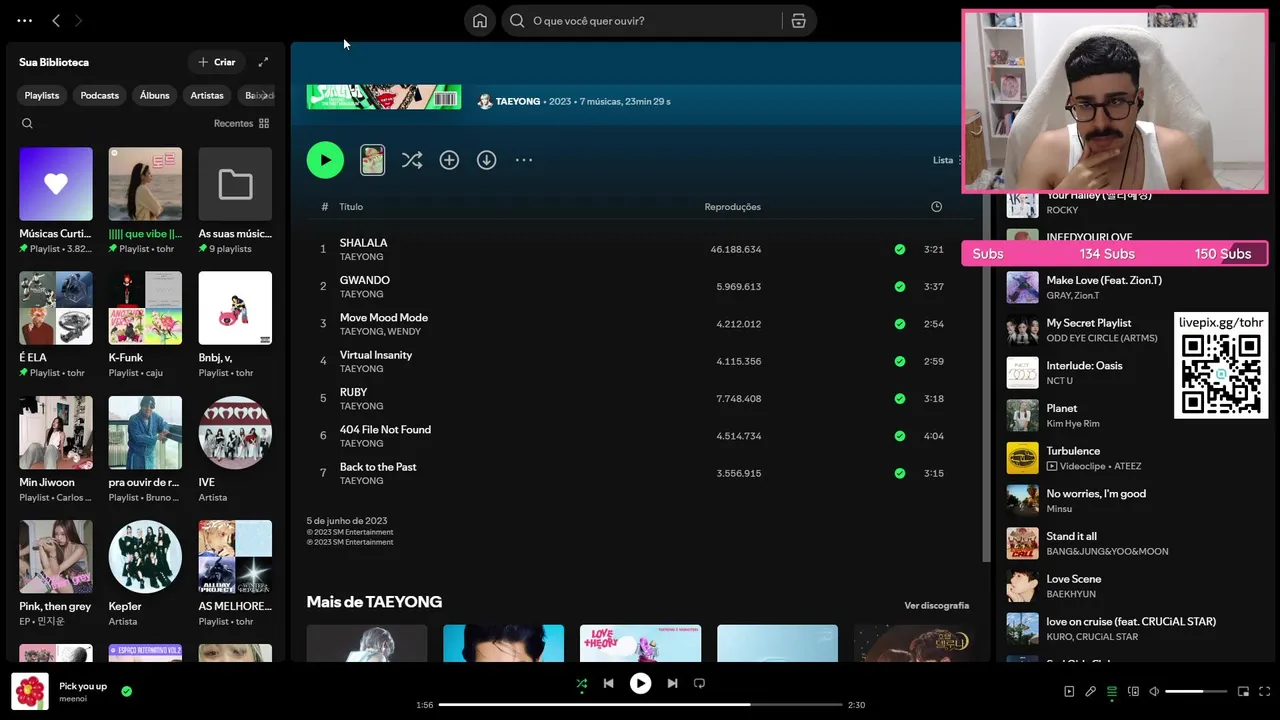1280x720 pixels.
Task: Adjust the volume slider
Action: click(1196, 692)
